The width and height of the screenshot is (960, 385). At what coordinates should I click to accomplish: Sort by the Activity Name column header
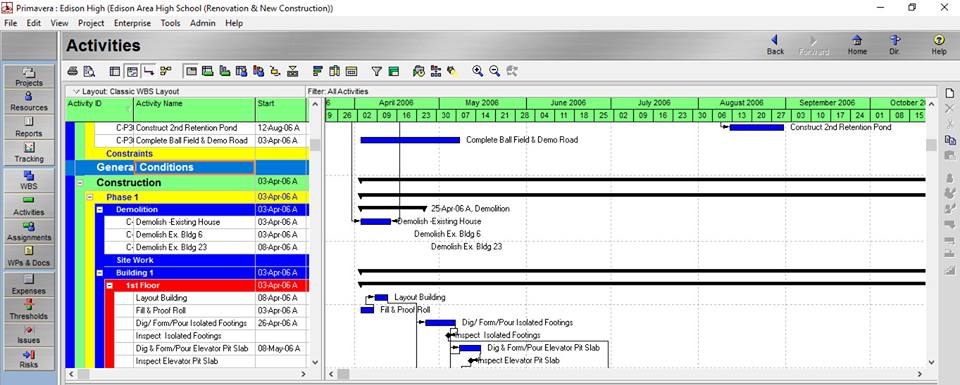[x=194, y=109]
